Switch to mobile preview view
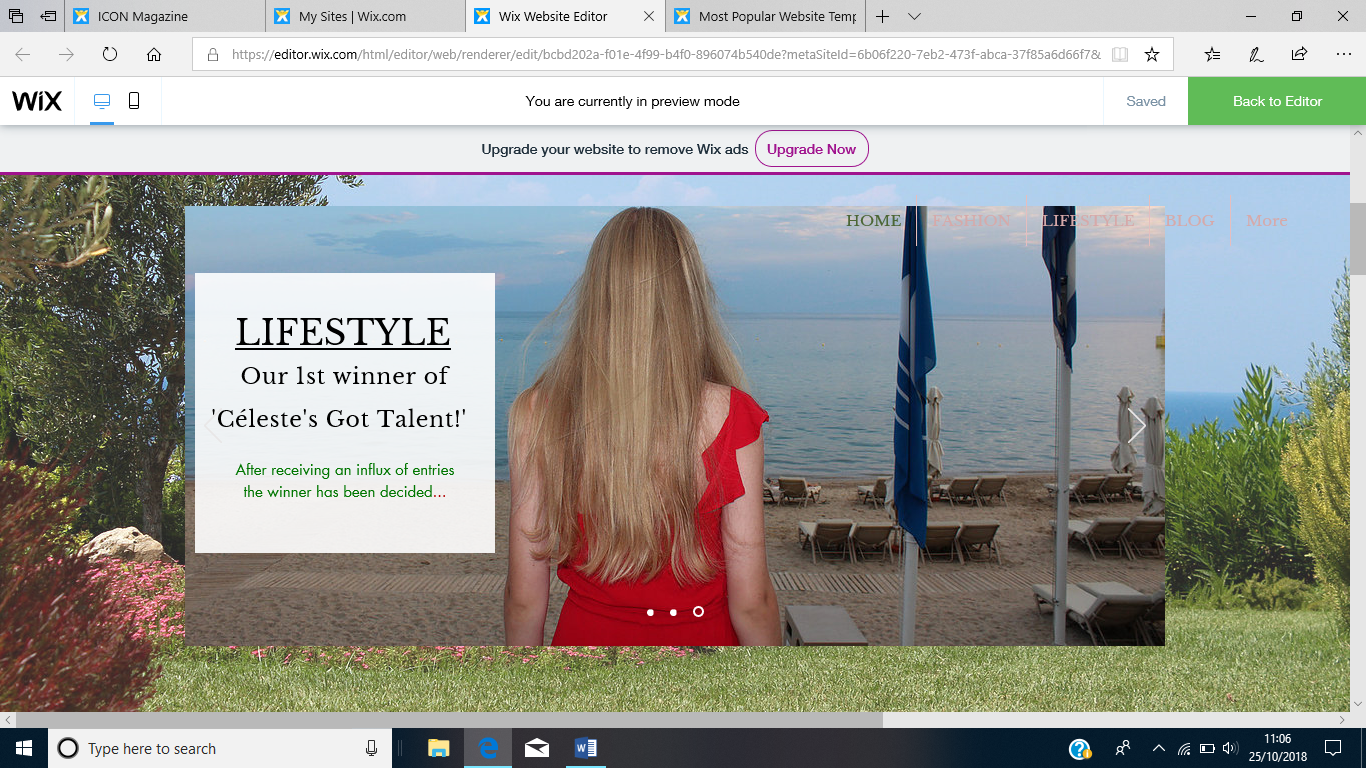Viewport: 1366px width, 768px height. coord(134,101)
